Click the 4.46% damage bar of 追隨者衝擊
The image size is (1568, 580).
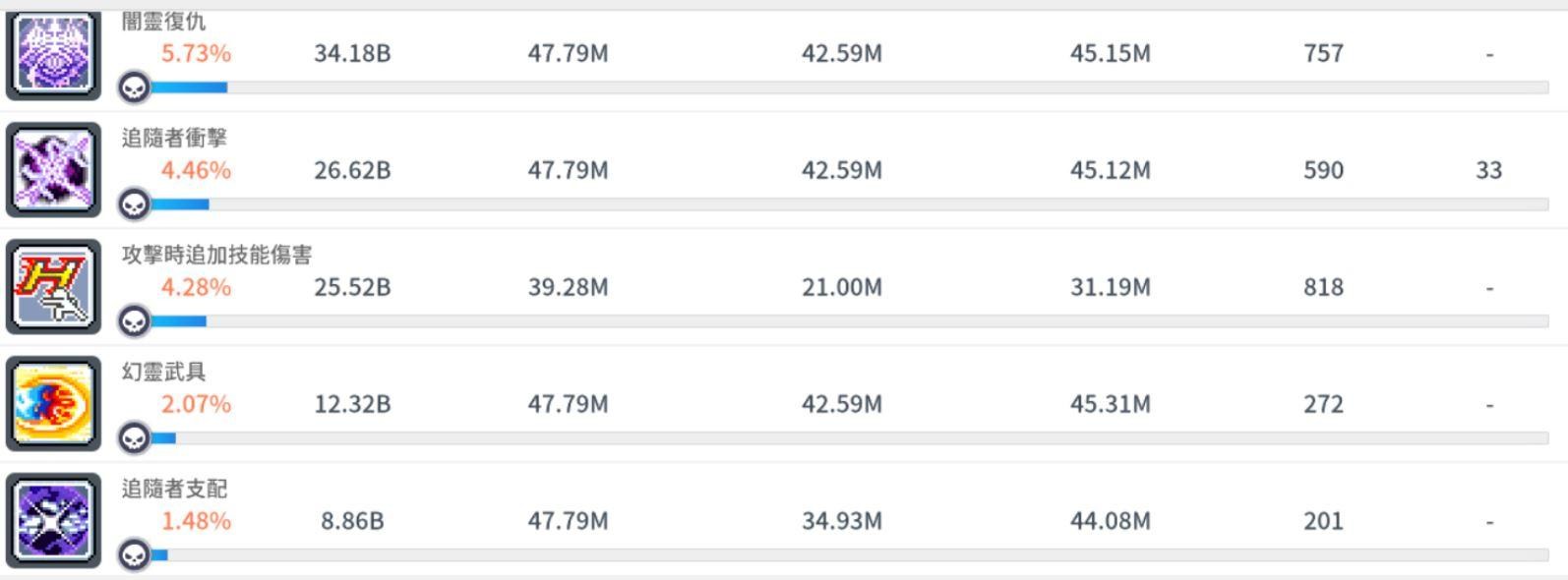coord(848,204)
